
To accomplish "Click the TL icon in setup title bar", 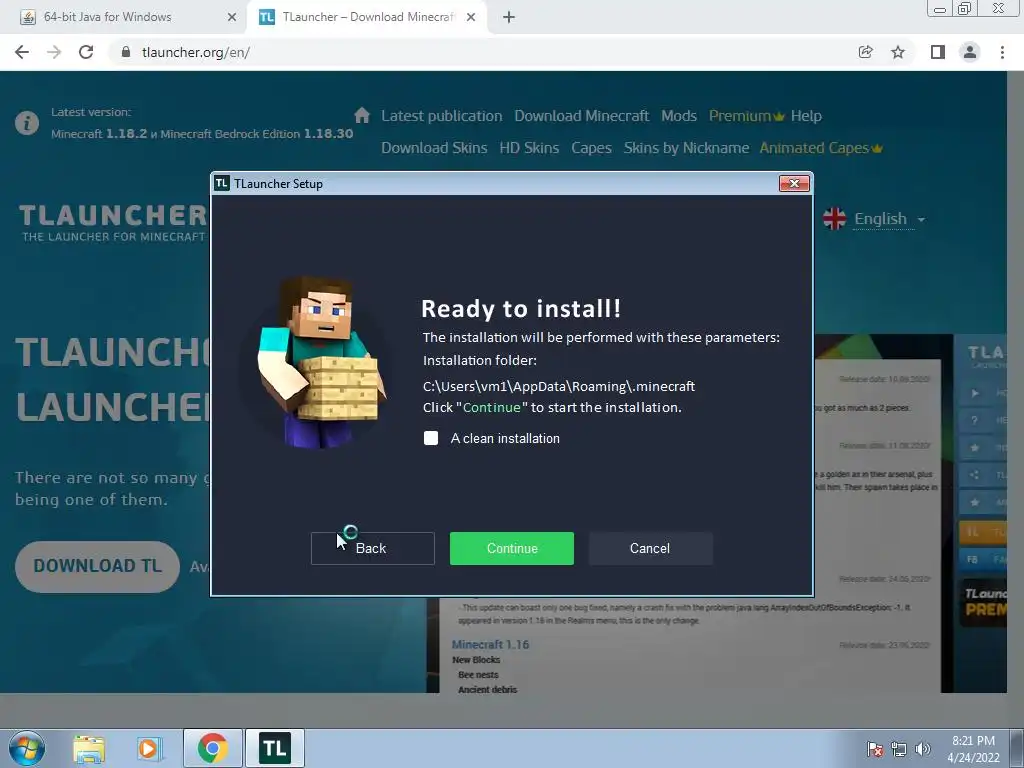I will point(222,184).
